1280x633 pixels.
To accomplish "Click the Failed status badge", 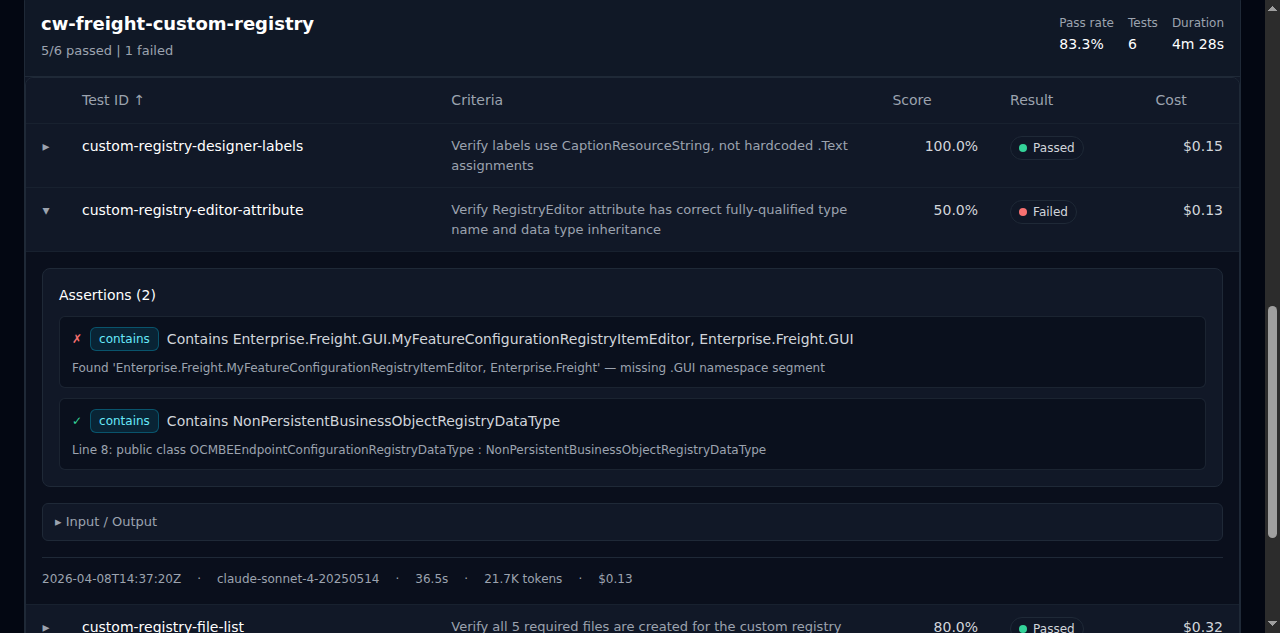I will [1043, 211].
